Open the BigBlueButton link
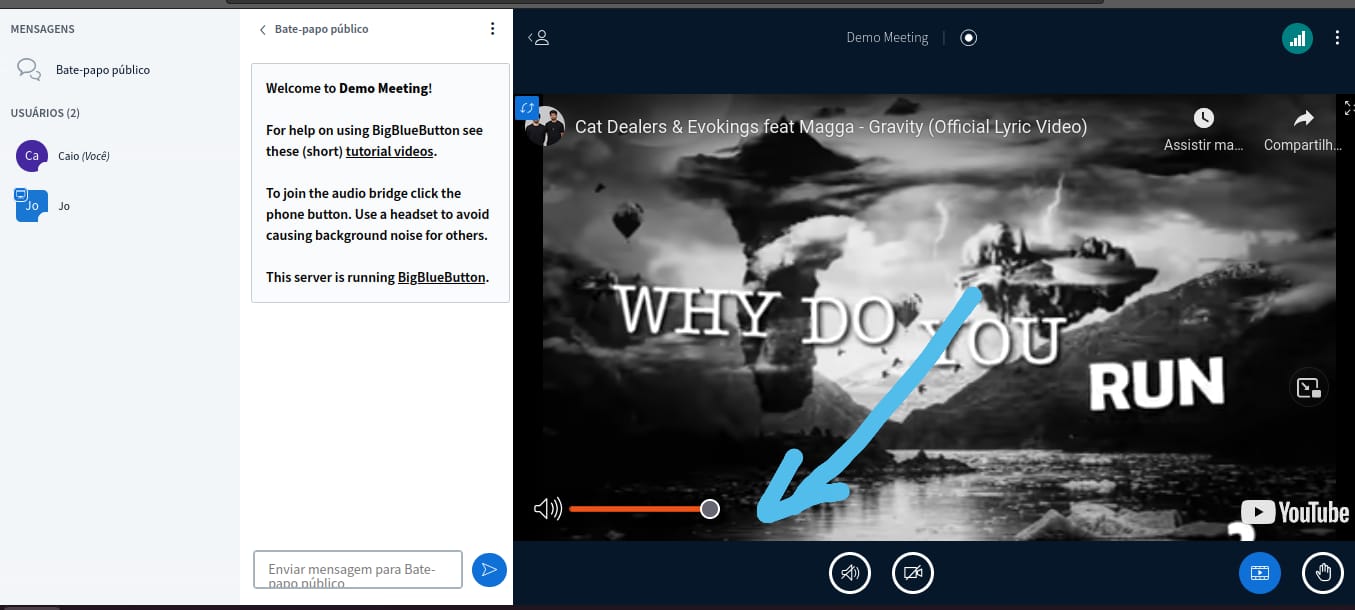The image size is (1355, 610). pos(441,277)
